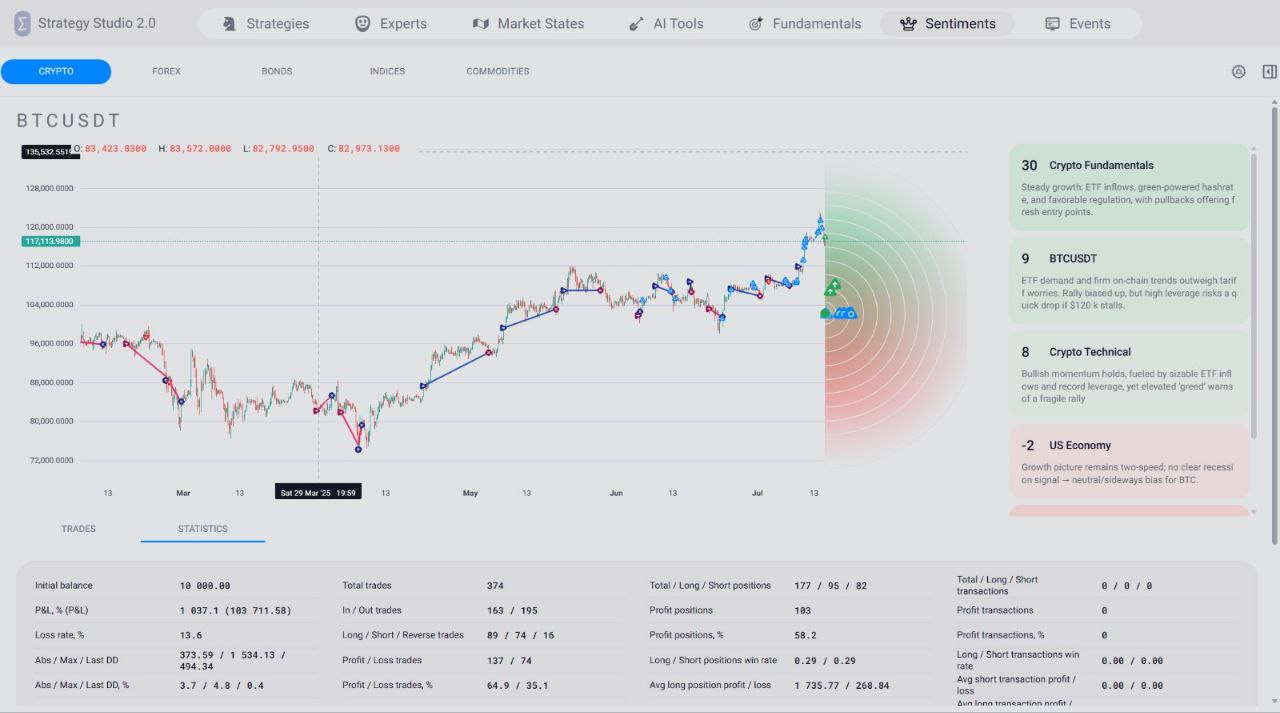This screenshot has width=1280, height=713.
Task: Select the CRYPTO asset class pill
Action: point(56,71)
